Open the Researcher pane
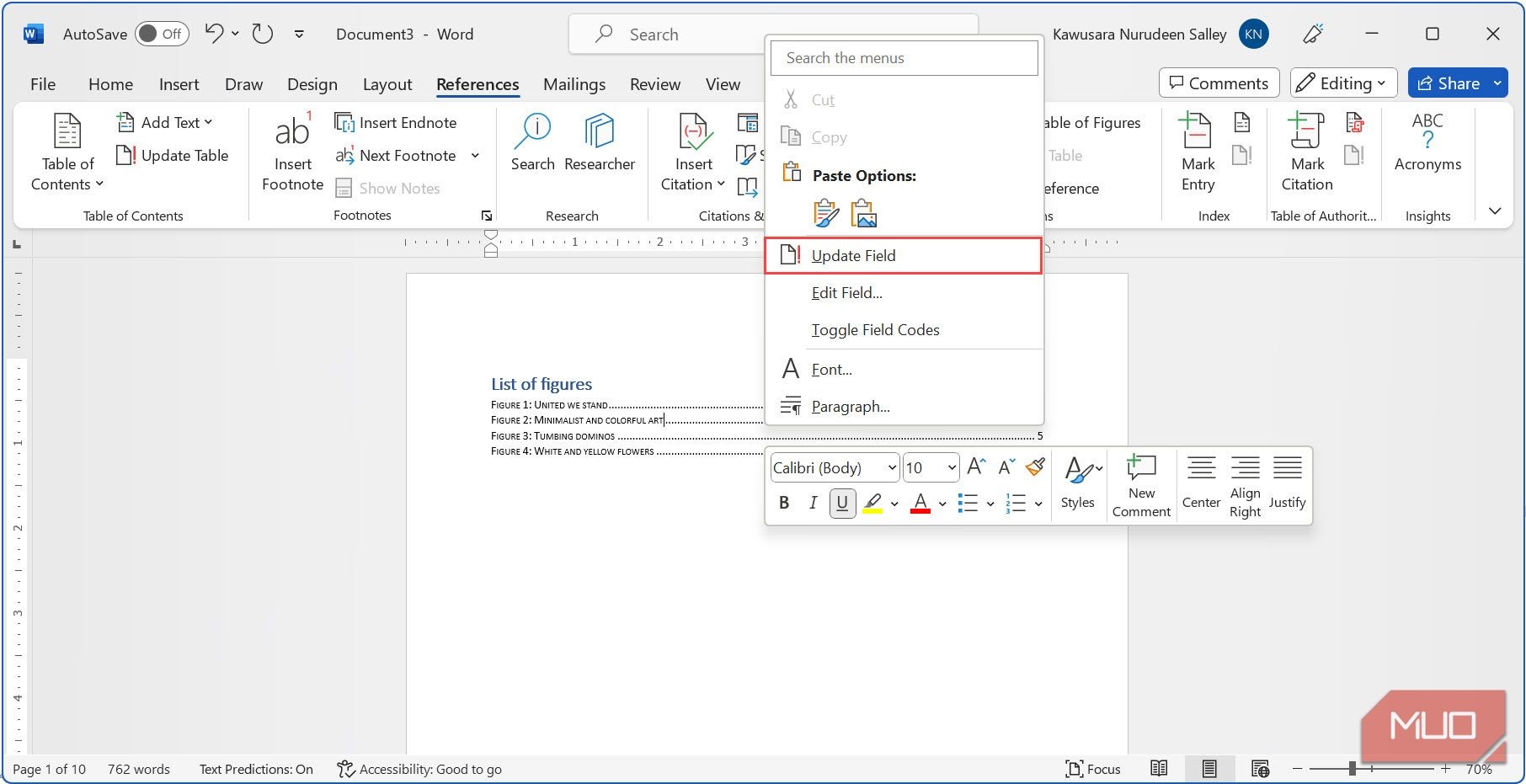 click(600, 142)
